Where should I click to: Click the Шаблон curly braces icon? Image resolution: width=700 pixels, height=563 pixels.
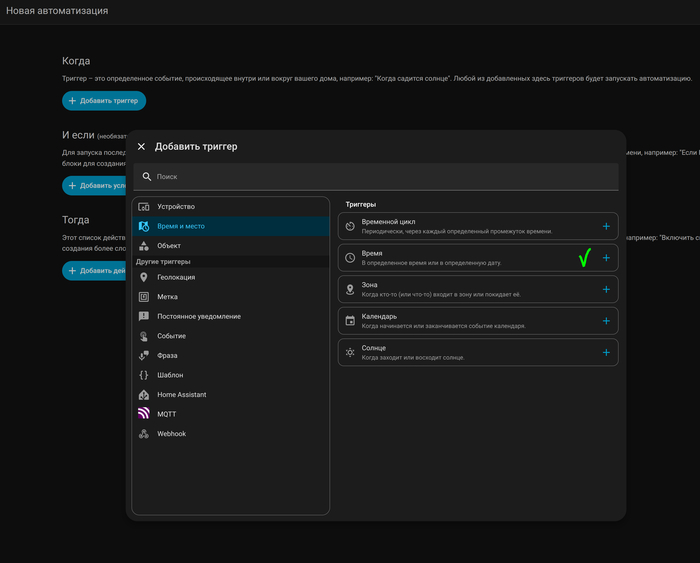click(144, 375)
